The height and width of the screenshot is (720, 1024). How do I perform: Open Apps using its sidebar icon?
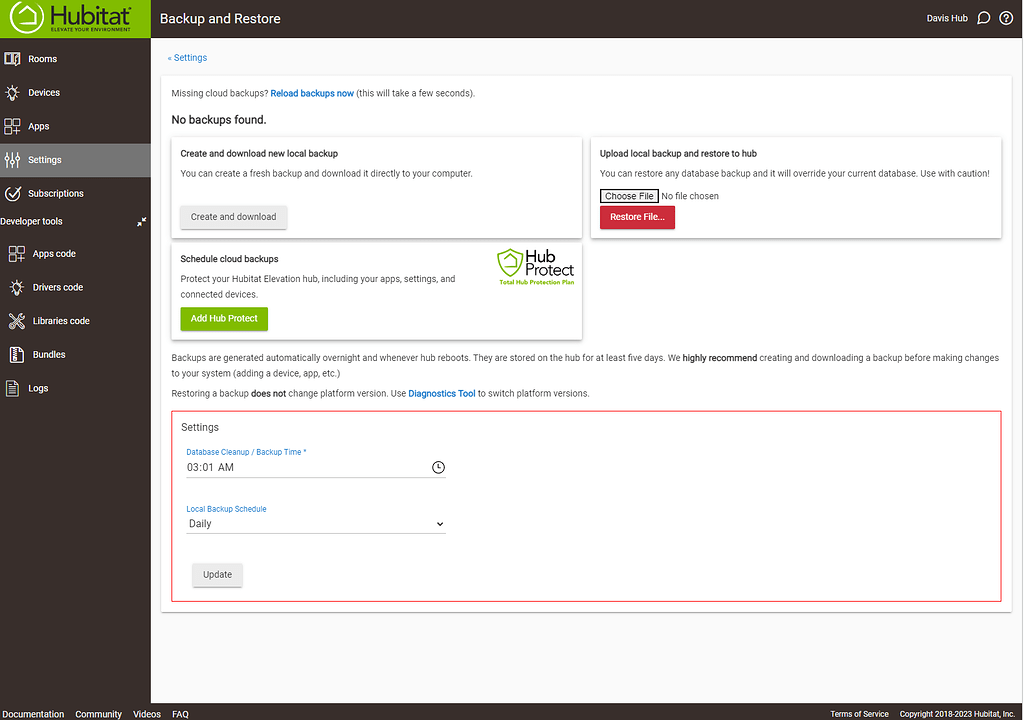click(x=14, y=125)
